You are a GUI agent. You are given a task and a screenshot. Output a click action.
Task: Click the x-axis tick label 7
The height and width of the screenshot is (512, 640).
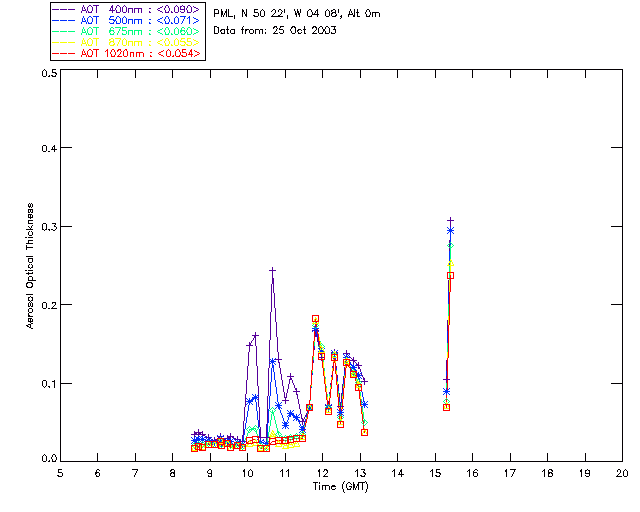135,473
